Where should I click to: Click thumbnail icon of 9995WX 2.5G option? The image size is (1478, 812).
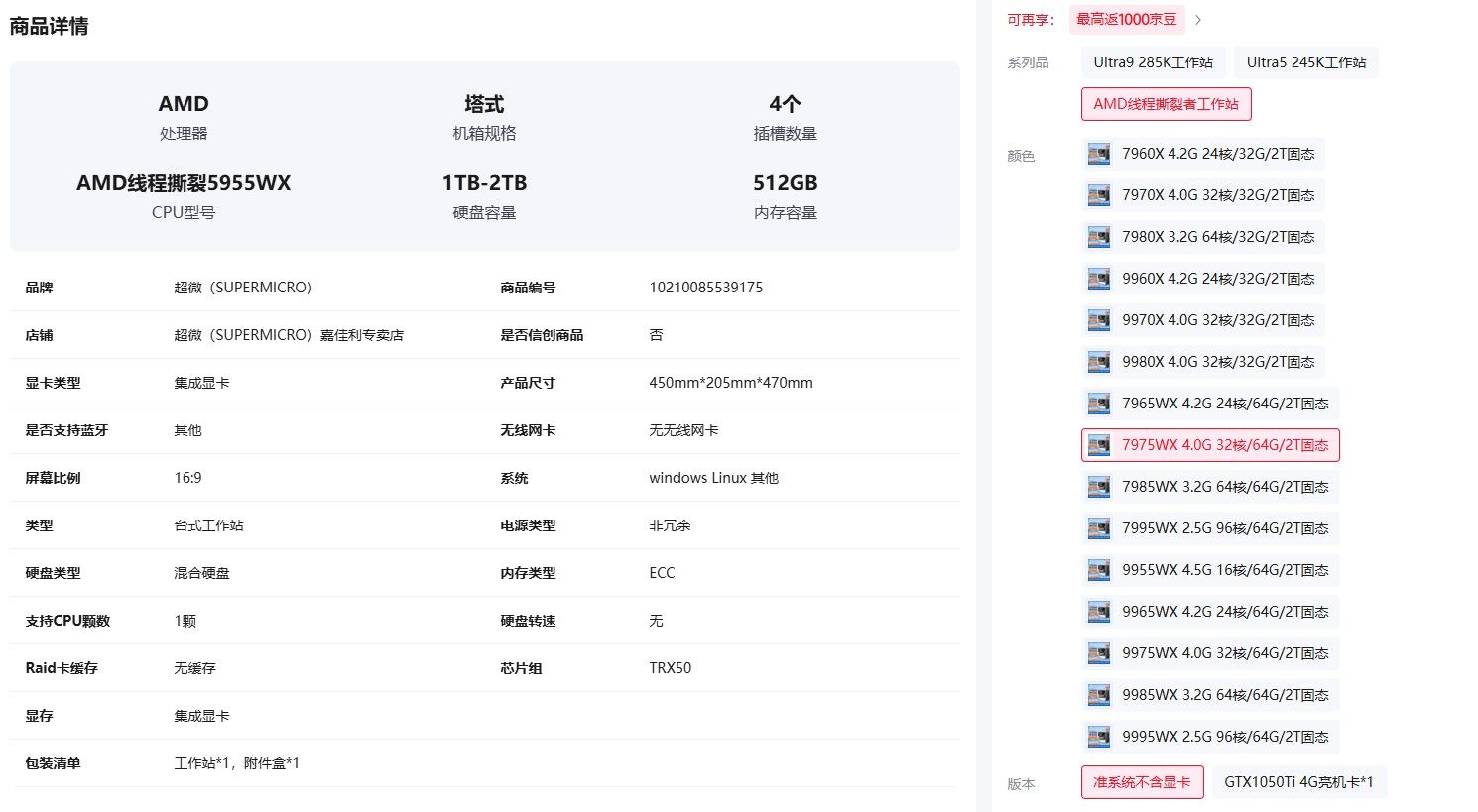[x=1098, y=737]
